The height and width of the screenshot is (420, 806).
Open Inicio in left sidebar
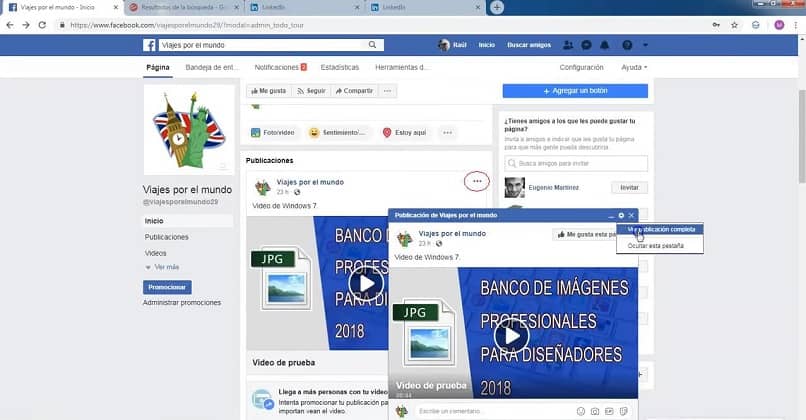pyautogui.click(x=188, y=221)
